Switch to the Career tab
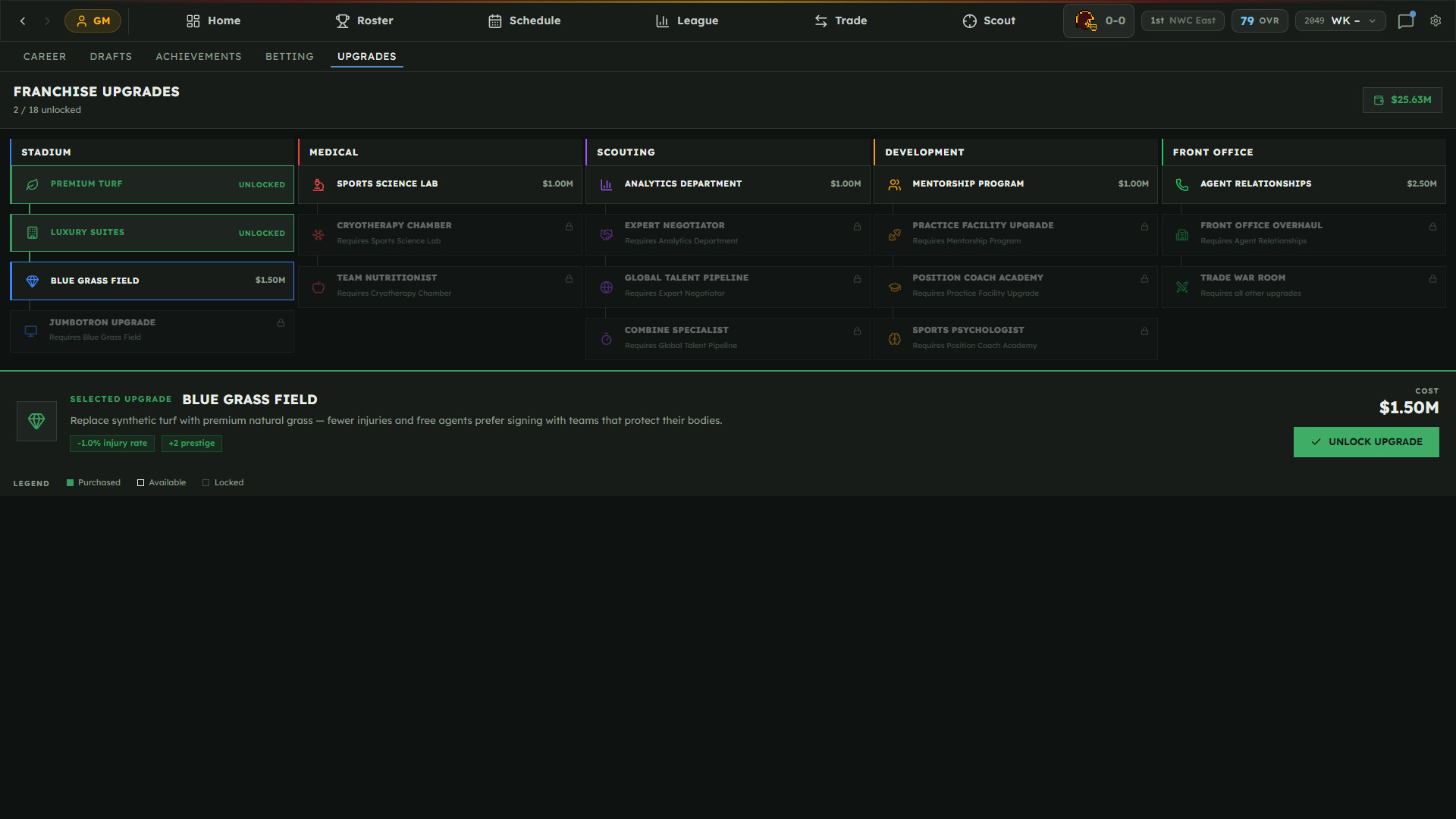Viewport: 1456px width, 819px height. coord(45,57)
